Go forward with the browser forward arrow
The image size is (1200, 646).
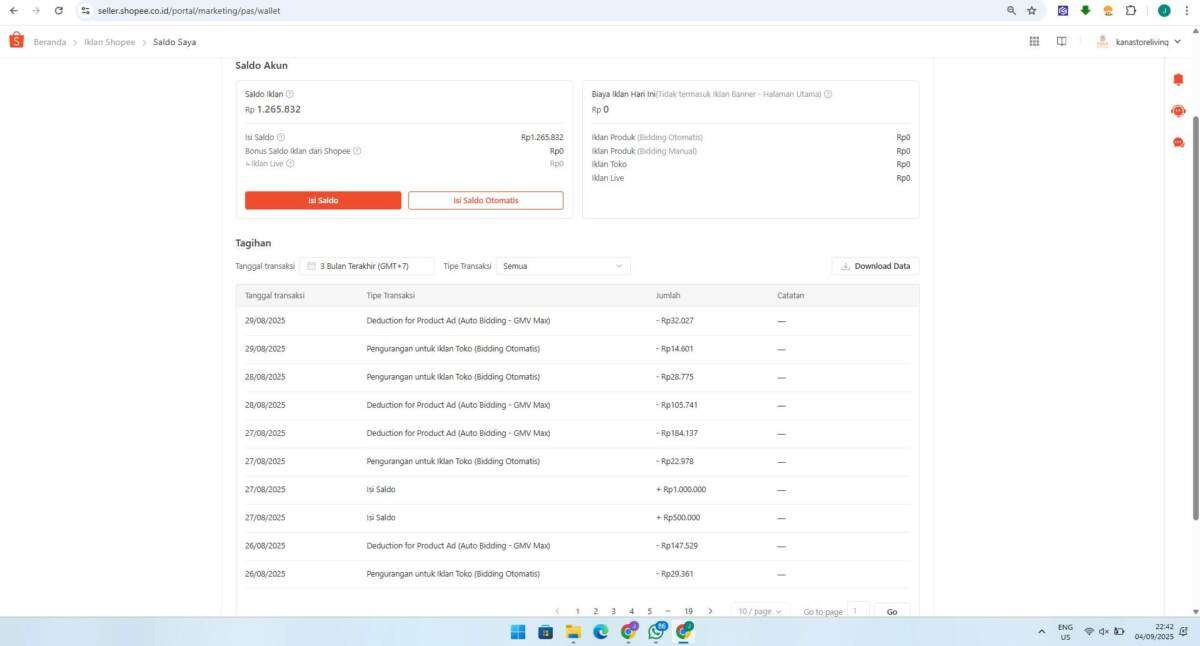point(36,10)
